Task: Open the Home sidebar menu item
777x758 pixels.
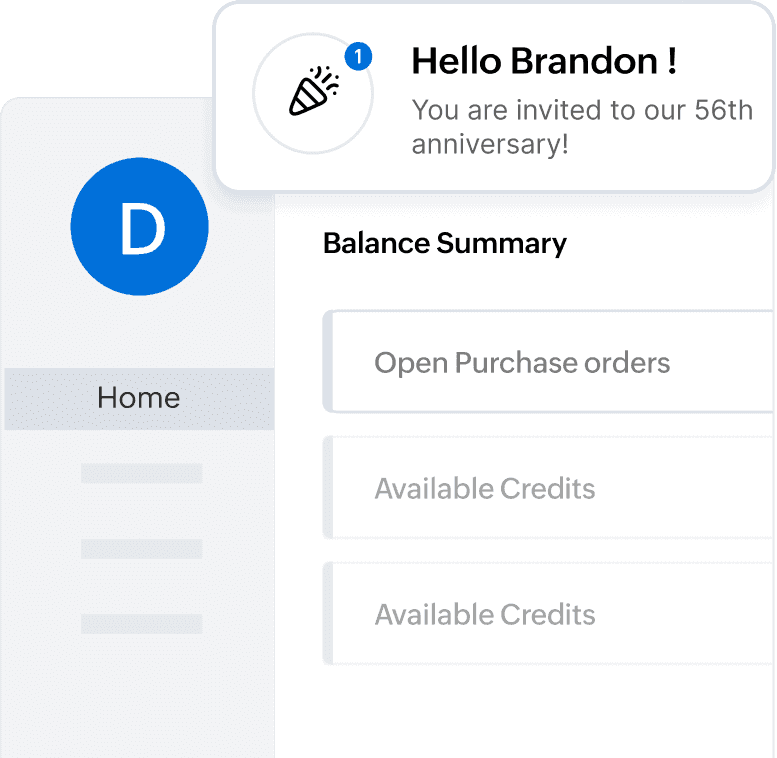Action: click(x=139, y=398)
